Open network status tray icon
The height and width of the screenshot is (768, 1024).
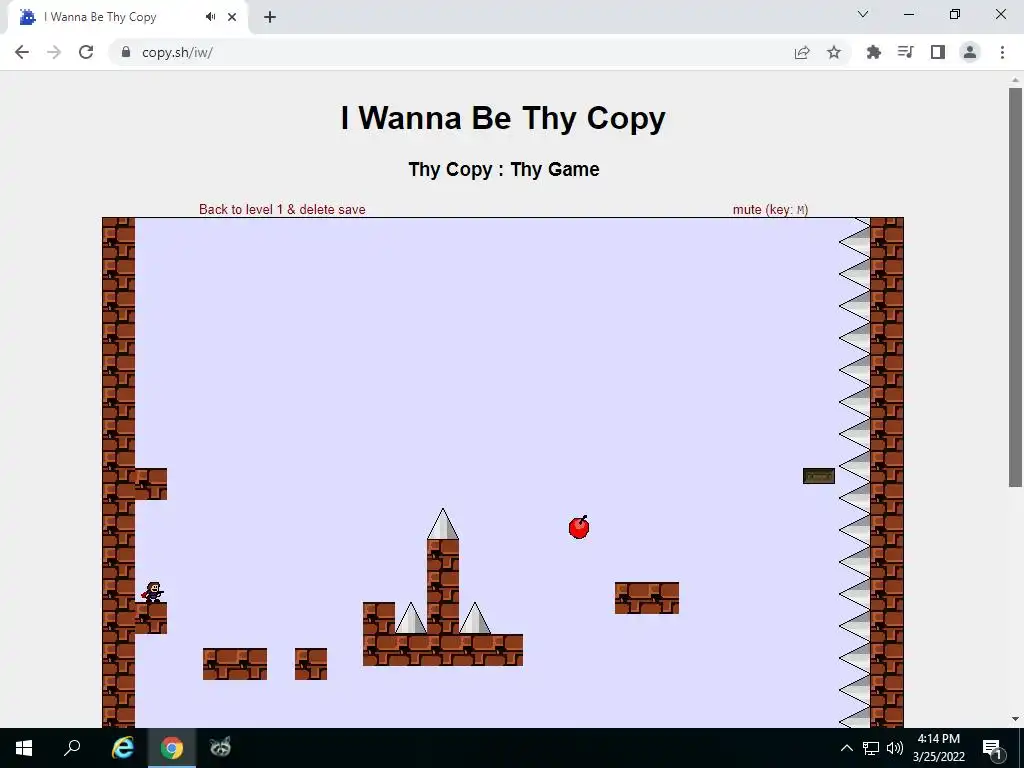coord(871,748)
